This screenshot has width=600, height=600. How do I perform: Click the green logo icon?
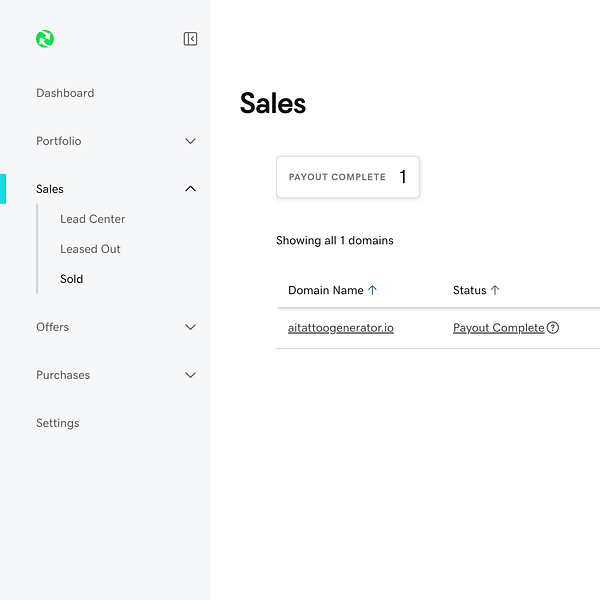point(45,39)
